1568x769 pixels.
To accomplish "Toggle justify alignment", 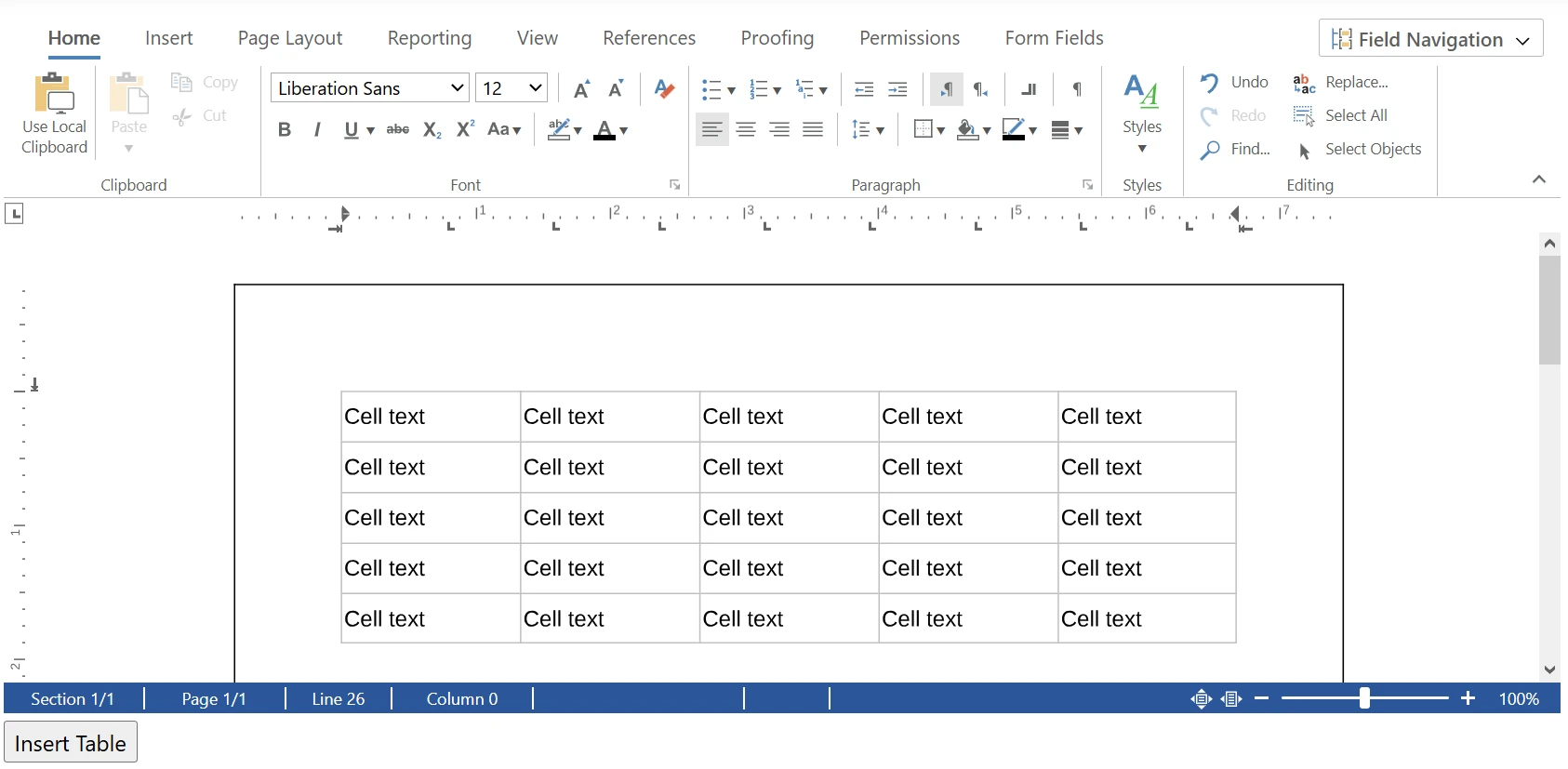I will [x=813, y=130].
